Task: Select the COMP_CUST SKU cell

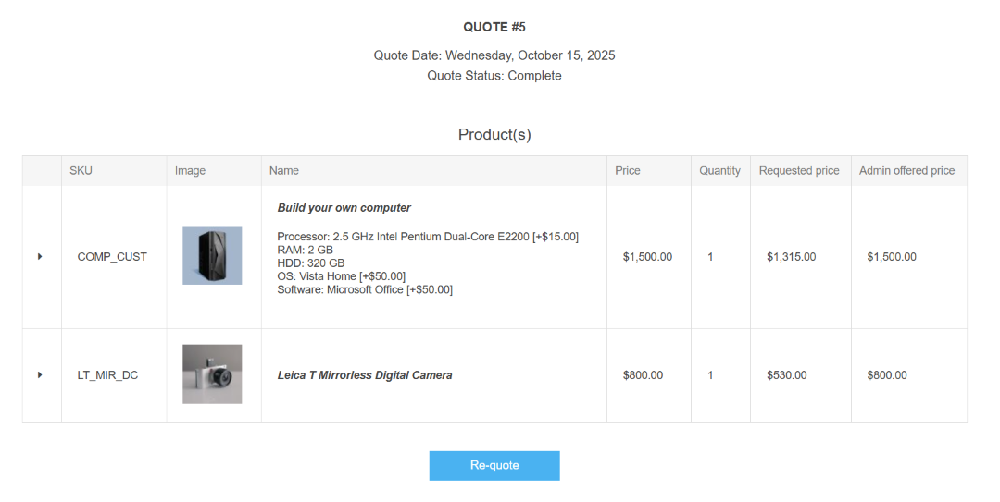Action: click(x=112, y=257)
